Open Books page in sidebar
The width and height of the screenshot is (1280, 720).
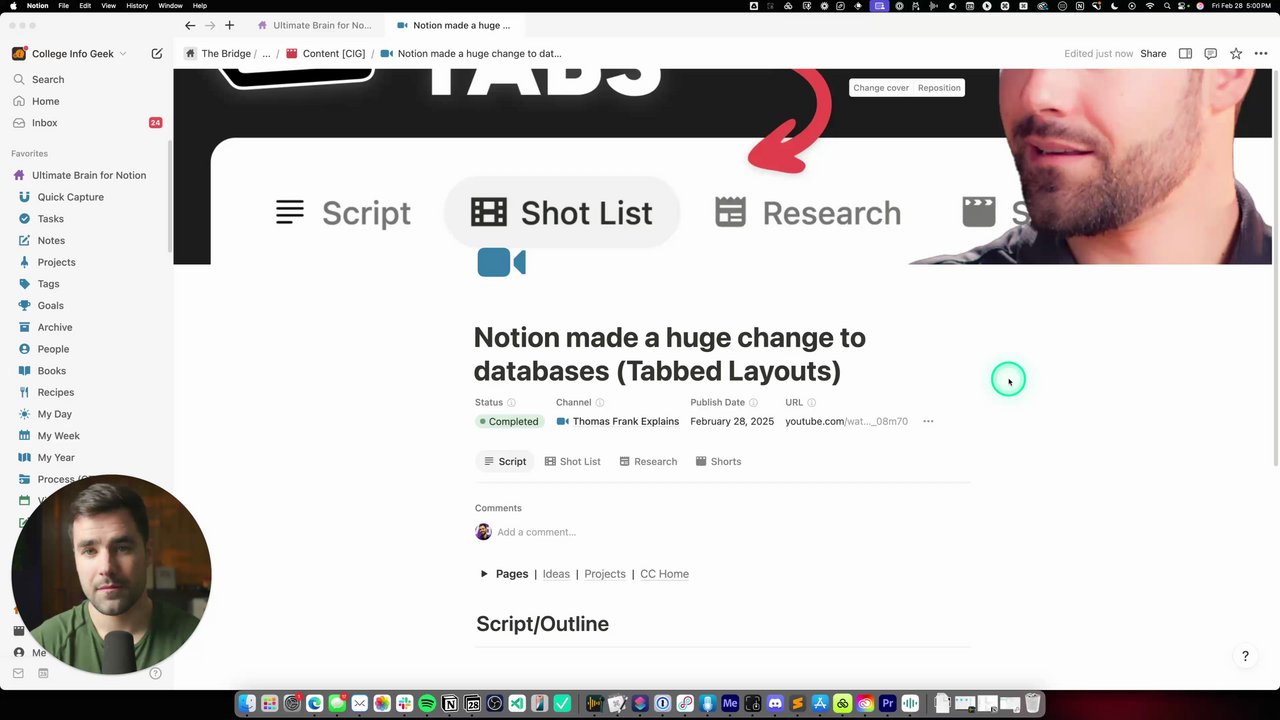[51, 370]
